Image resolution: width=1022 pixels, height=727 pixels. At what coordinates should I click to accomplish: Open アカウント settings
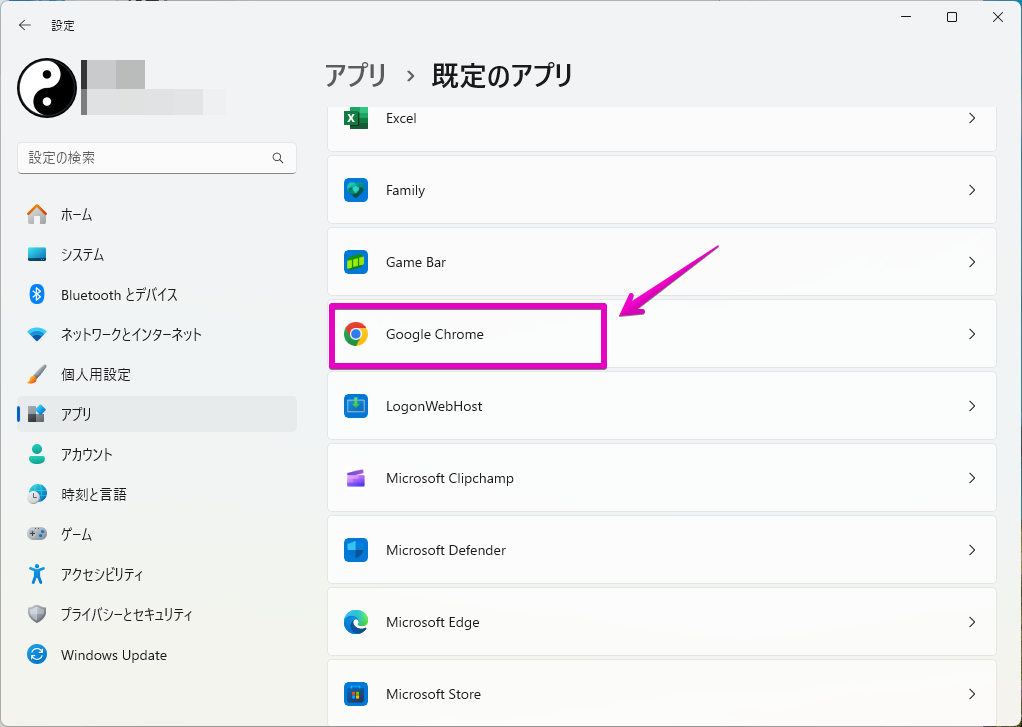point(156,454)
